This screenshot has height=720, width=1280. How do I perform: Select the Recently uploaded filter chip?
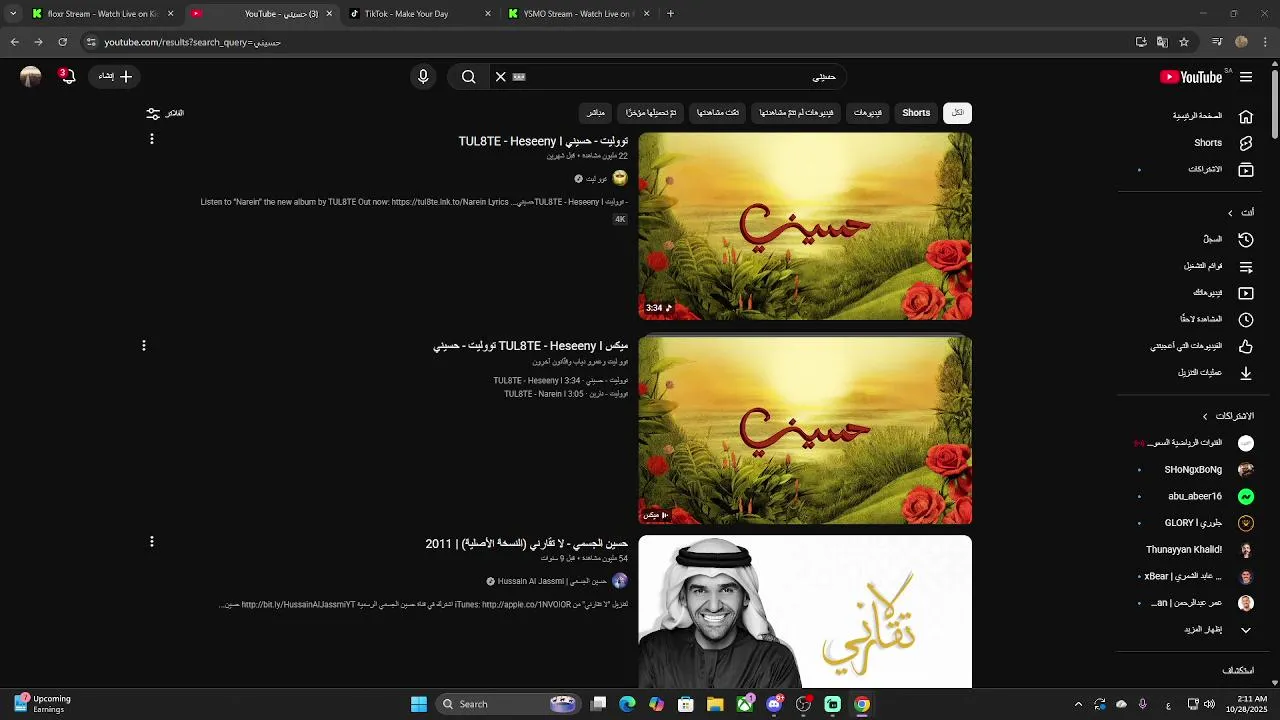tap(651, 113)
